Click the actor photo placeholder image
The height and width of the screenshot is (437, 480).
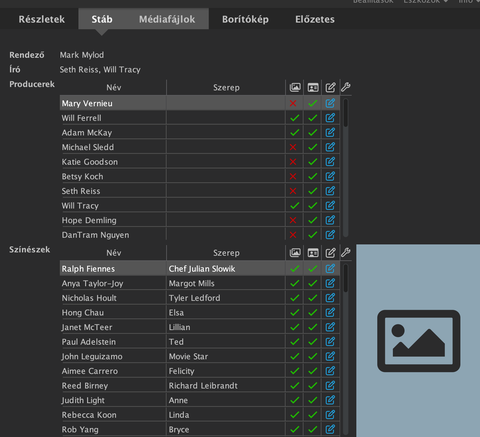[x=418, y=341]
